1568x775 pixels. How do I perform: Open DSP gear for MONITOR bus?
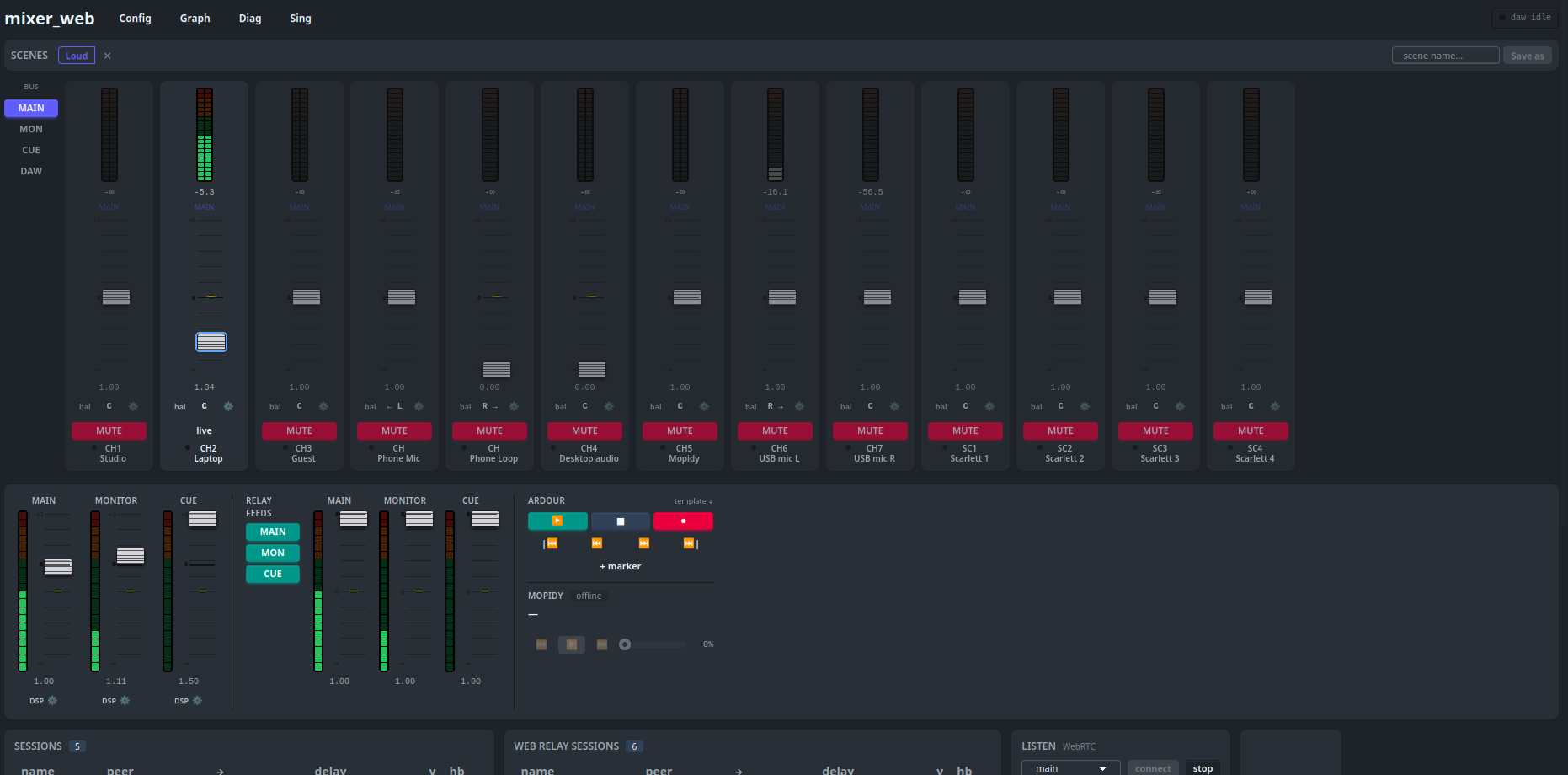point(125,700)
